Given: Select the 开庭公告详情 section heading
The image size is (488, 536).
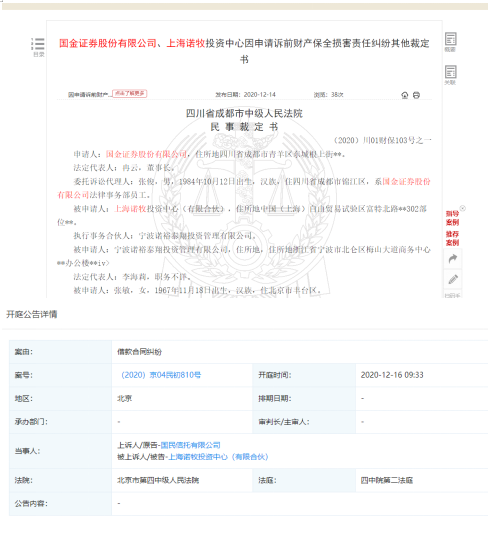Looking at the screenshot, I should 31,314.
